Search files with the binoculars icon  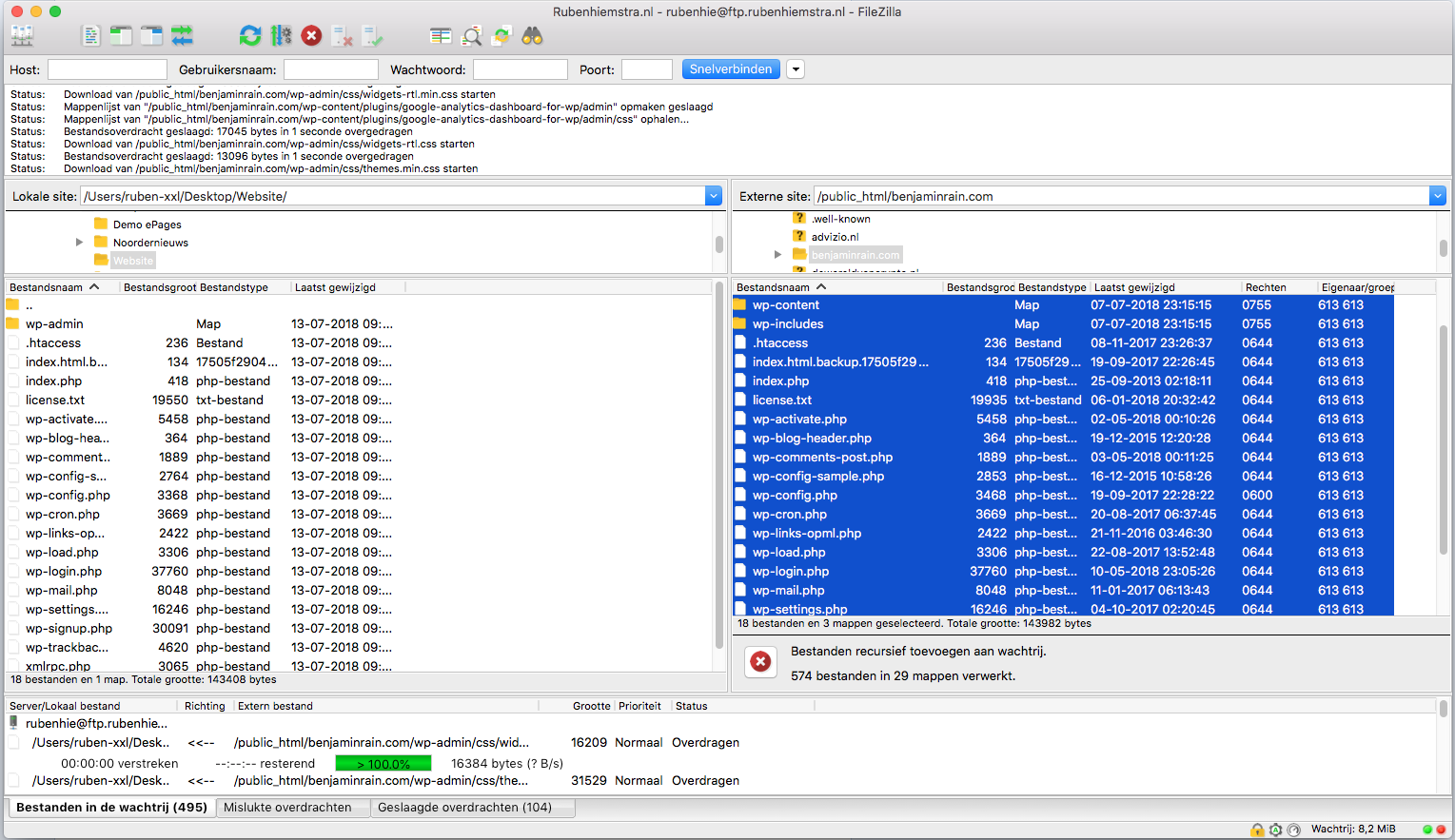tap(532, 36)
